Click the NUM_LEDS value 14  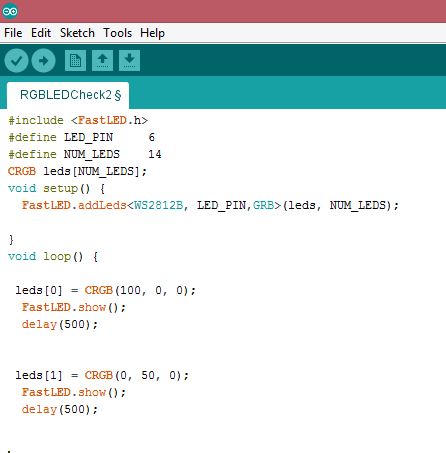pyautogui.click(x=155, y=154)
